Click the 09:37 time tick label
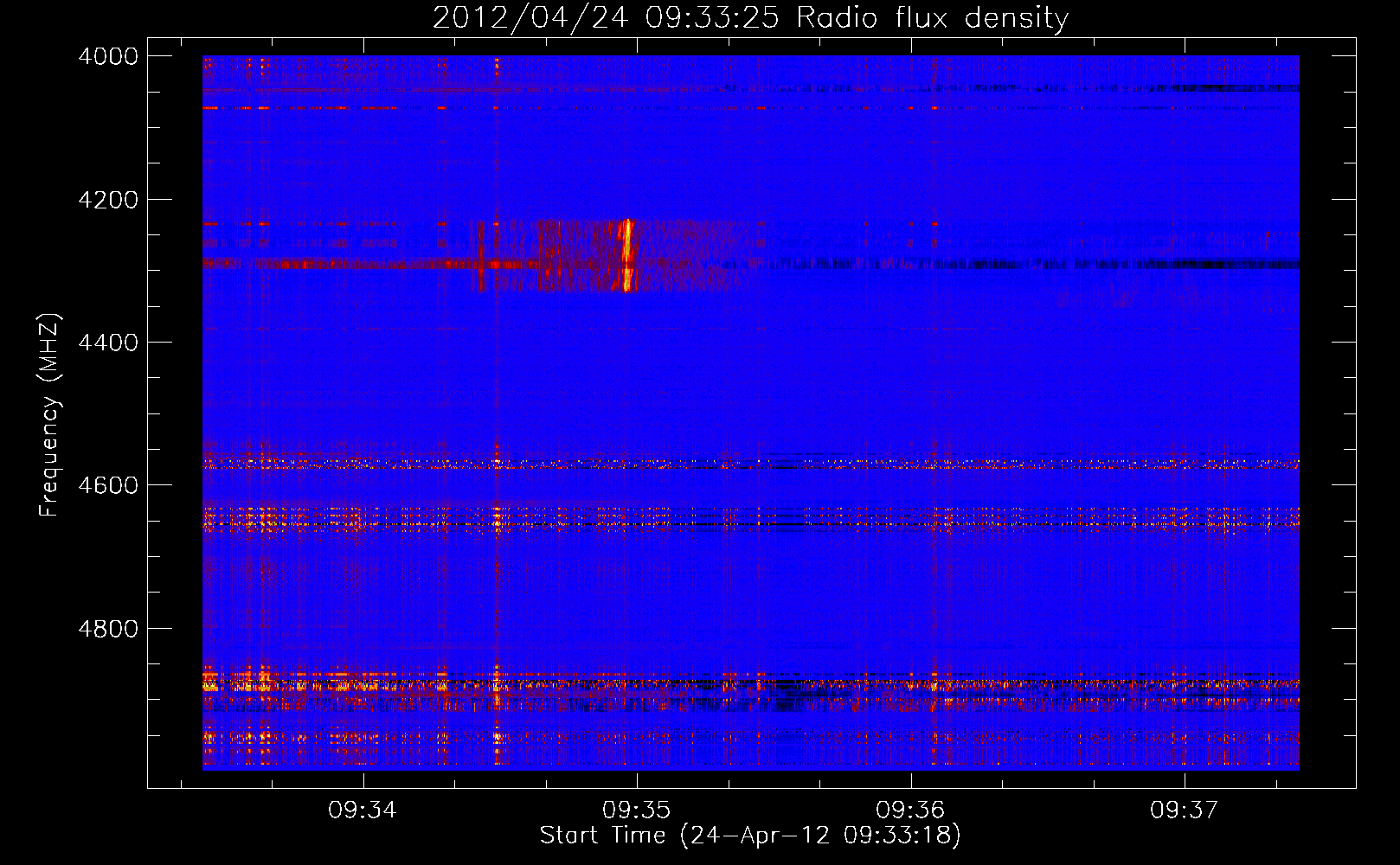This screenshot has height=865, width=1400. tap(1184, 810)
